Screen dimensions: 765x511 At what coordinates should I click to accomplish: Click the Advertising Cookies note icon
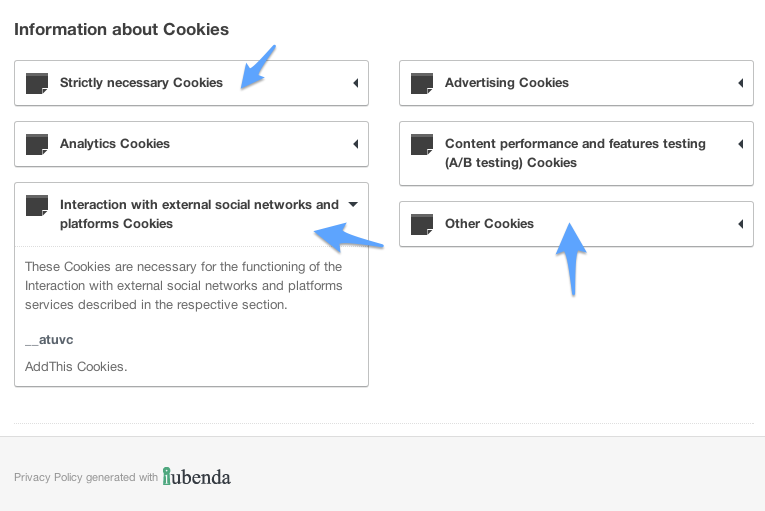click(422, 83)
